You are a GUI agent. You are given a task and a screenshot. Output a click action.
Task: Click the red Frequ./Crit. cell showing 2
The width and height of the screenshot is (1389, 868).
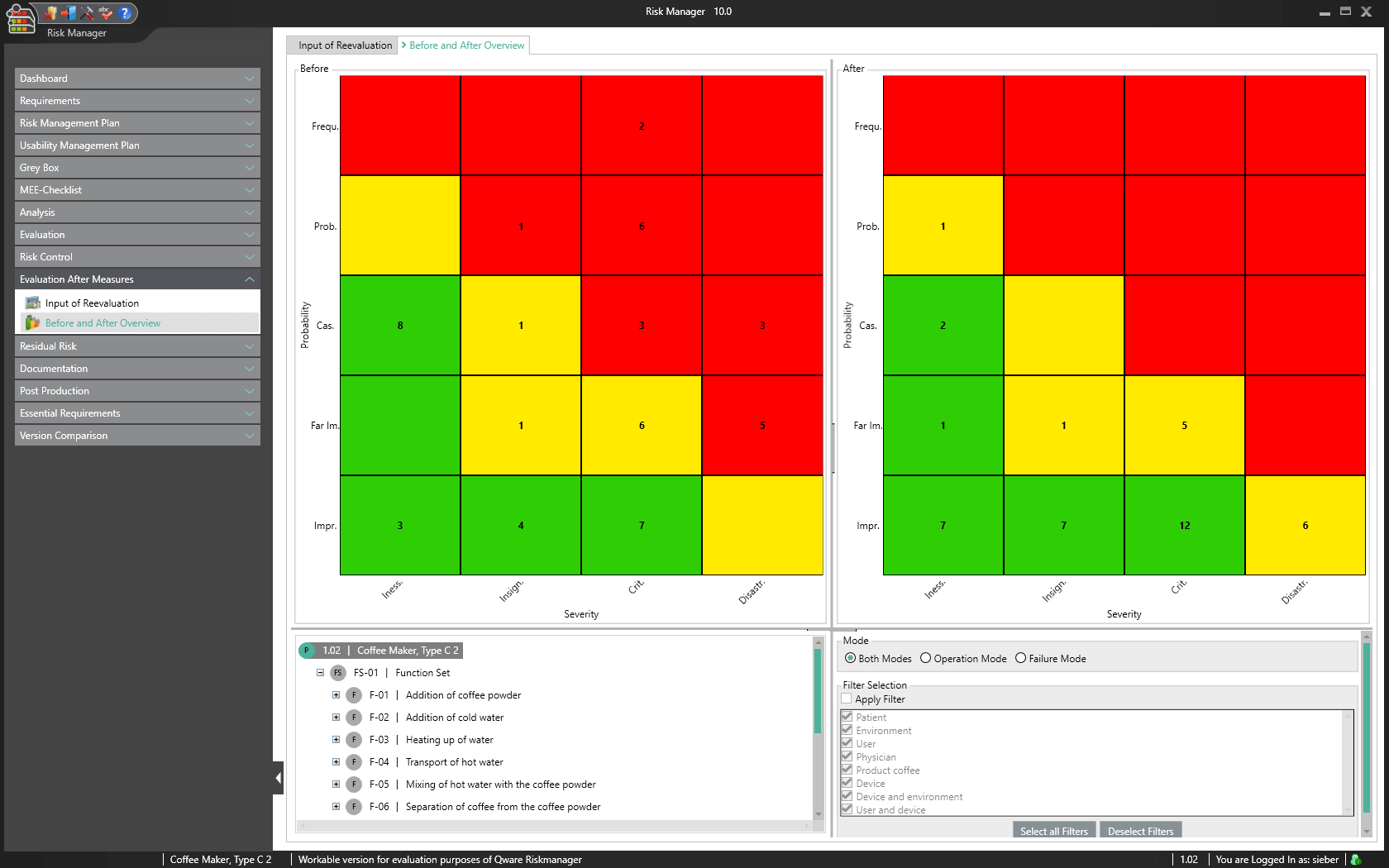(642, 126)
